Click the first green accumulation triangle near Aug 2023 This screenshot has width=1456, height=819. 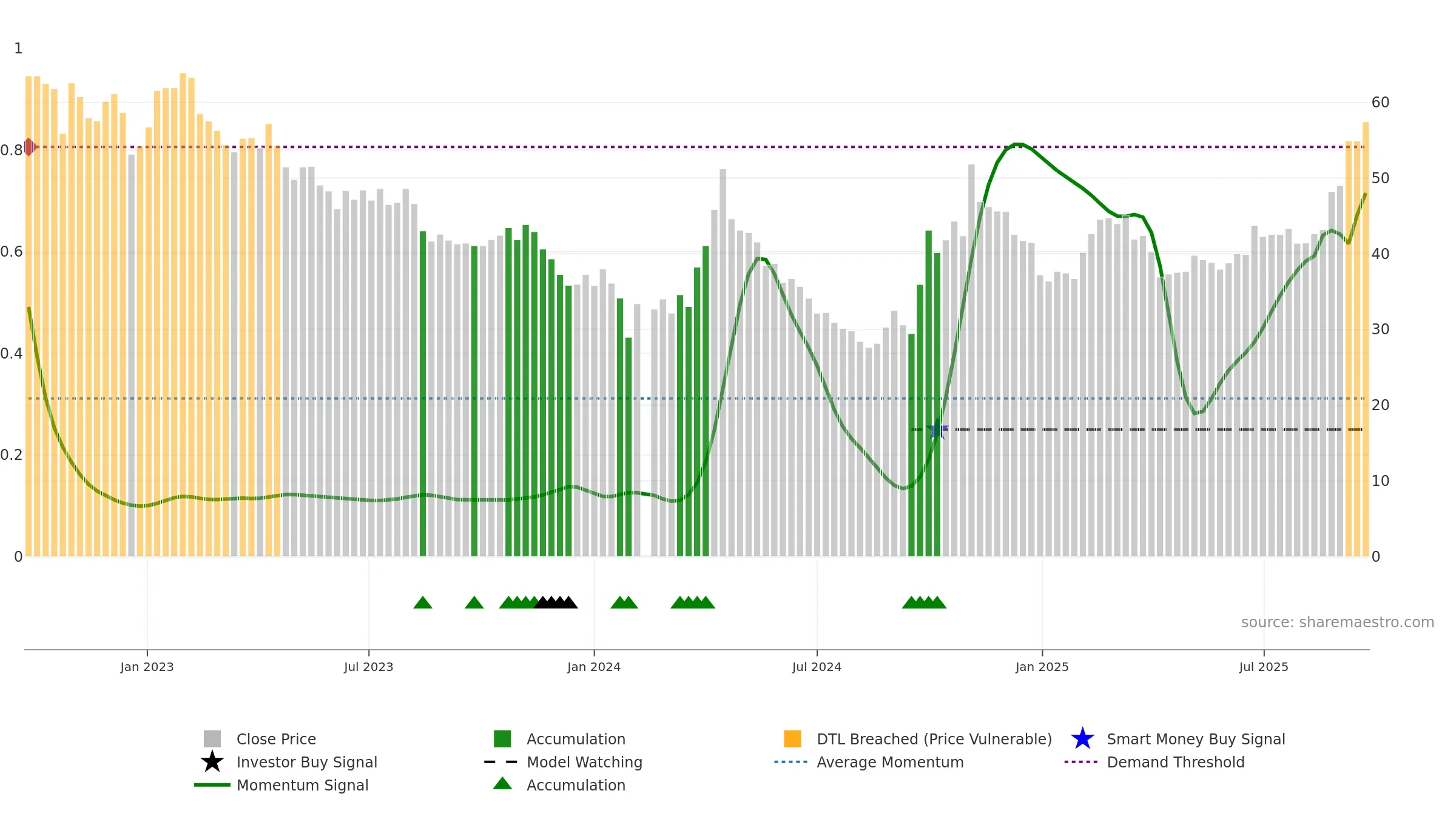click(x=423, y=602)
